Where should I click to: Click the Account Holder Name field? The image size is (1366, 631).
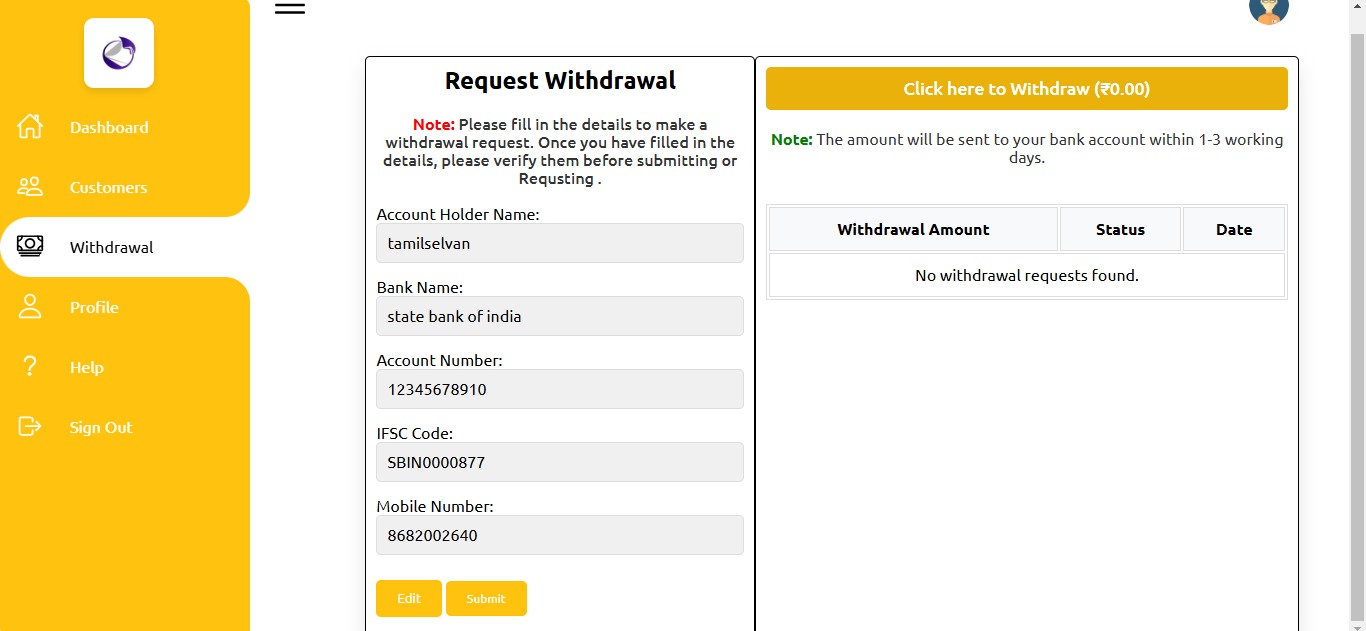559,243
